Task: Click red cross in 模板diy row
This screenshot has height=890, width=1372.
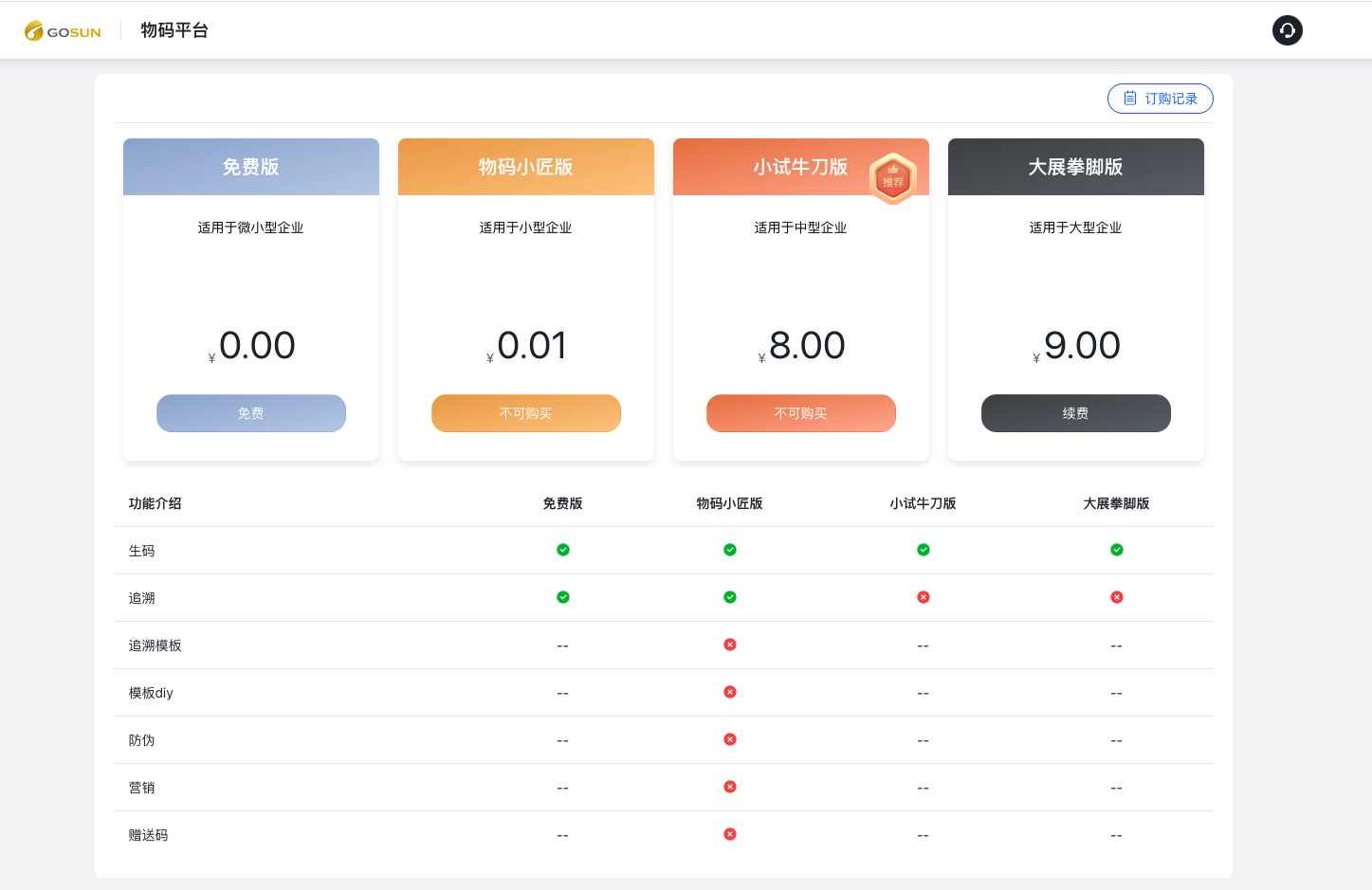Action: coord(730,692)
